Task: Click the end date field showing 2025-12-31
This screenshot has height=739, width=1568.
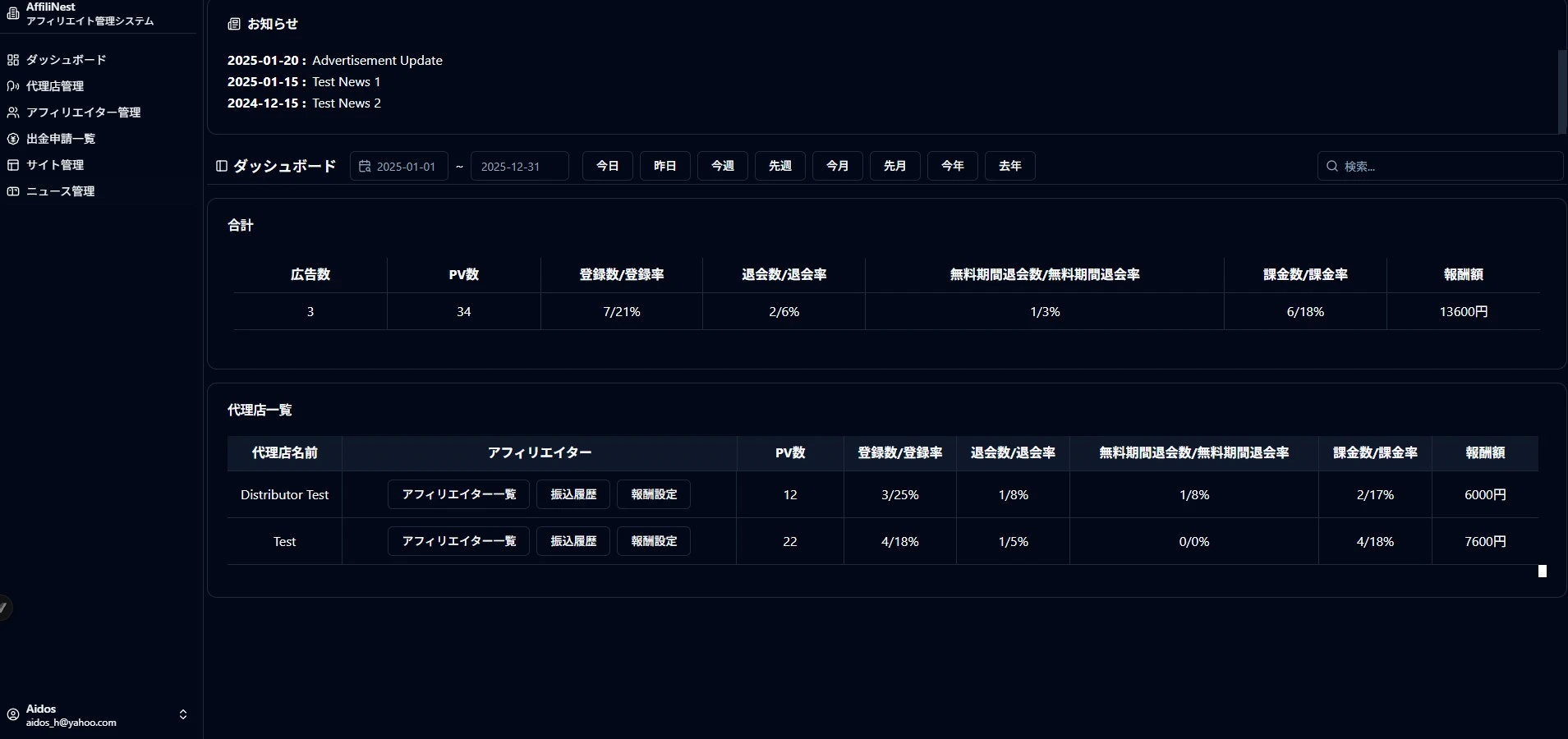Action: click(x=518, y=166)
